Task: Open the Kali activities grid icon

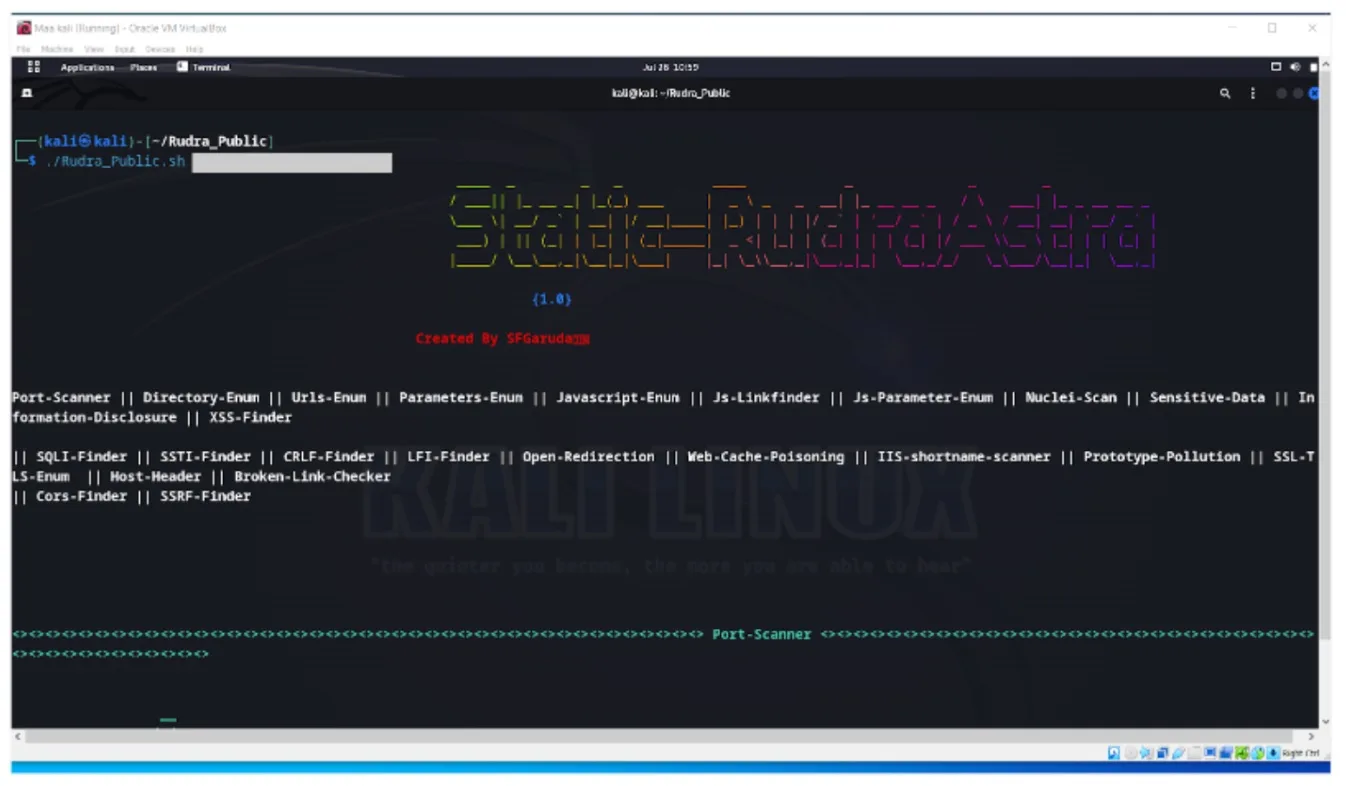Action: (33, 67)
